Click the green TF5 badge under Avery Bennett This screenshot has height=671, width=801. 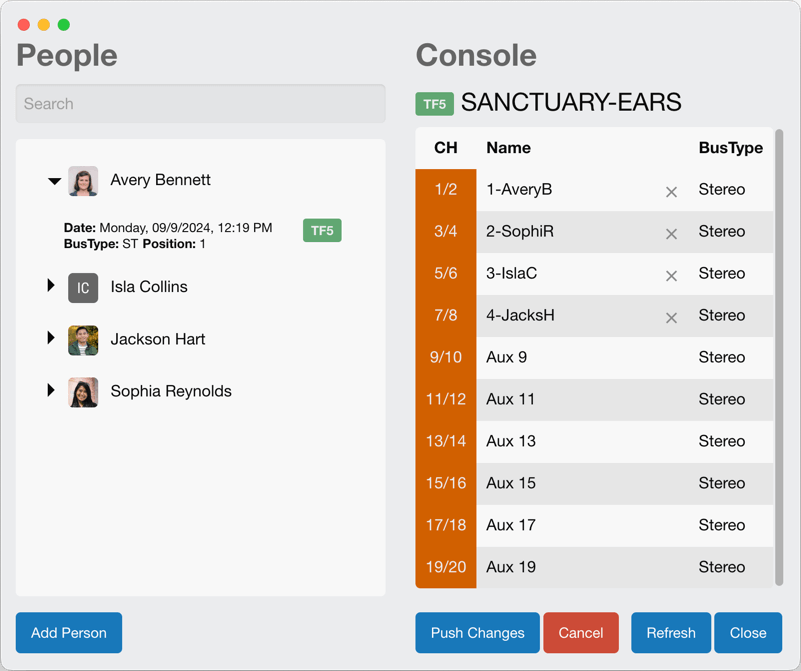(x=322, y=230)
